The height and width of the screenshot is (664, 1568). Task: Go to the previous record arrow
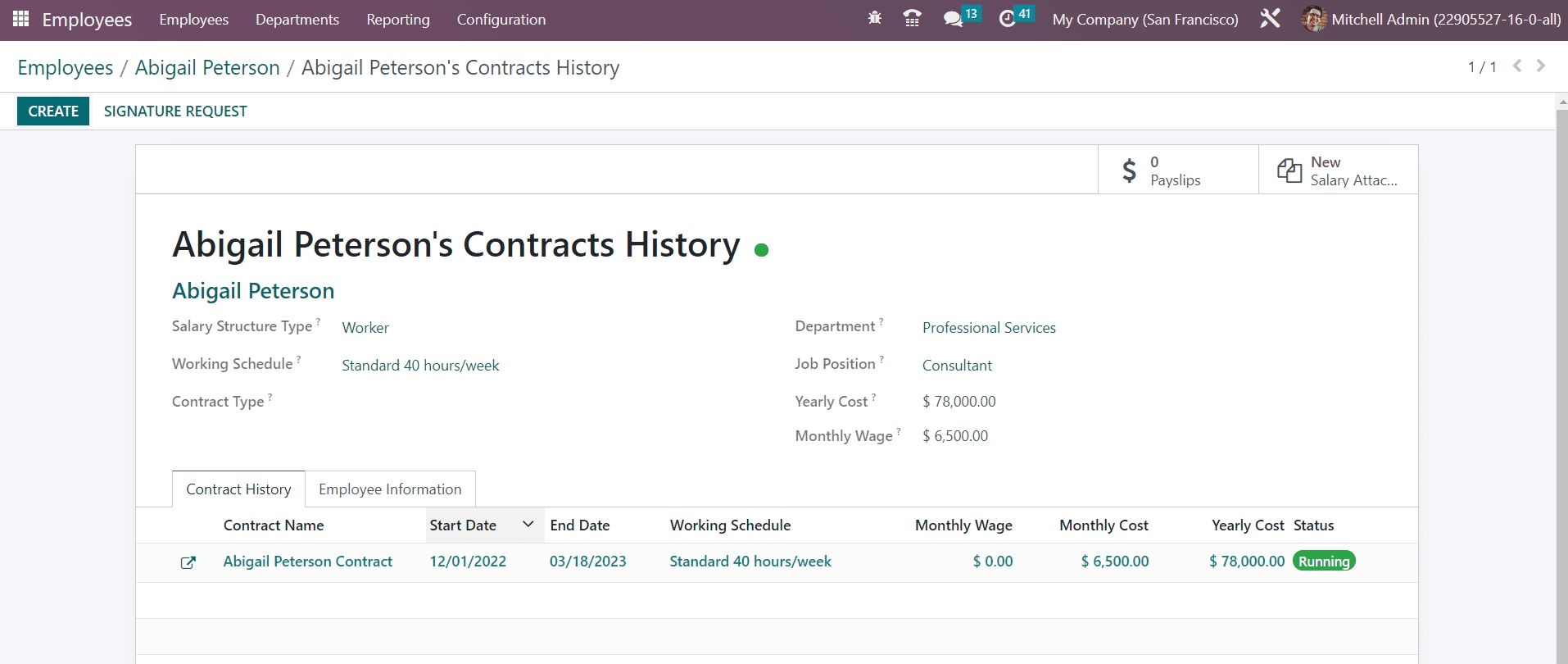coord(1517,66)
